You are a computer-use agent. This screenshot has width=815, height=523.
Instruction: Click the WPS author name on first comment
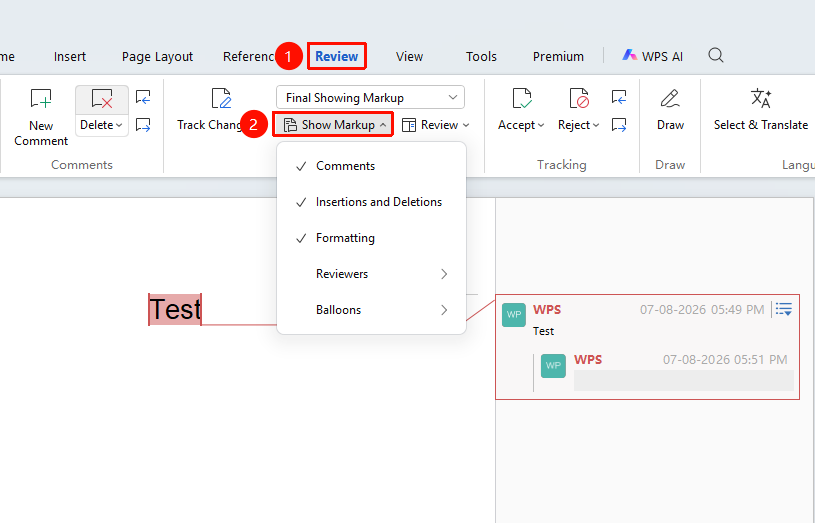tap(547, 310)
